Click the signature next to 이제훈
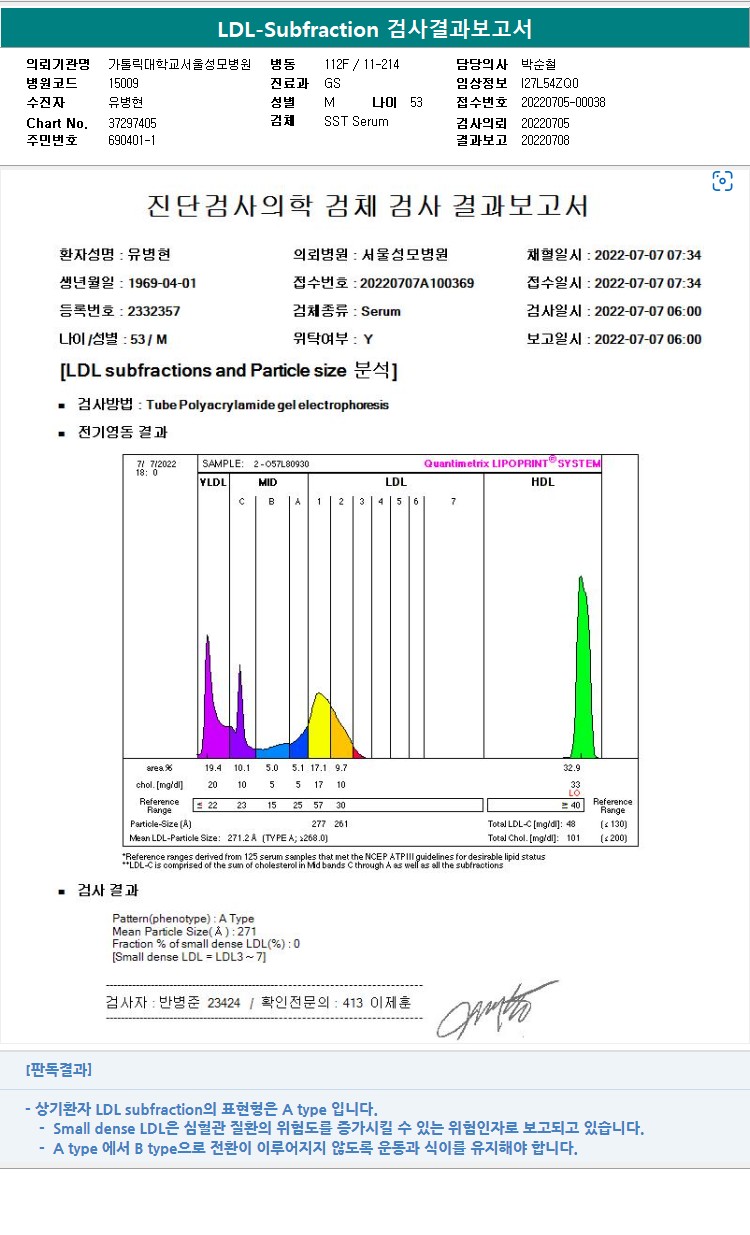The height and width of the screenshot is (1235, 750). click(x=497, y=1009)
